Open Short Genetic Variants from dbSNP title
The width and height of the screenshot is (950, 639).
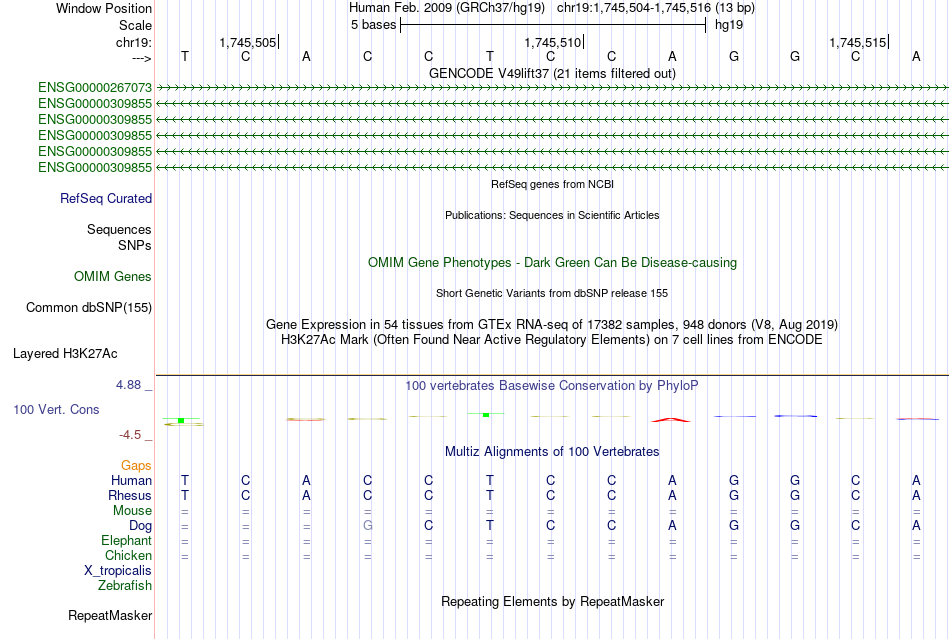coord(552,293)
